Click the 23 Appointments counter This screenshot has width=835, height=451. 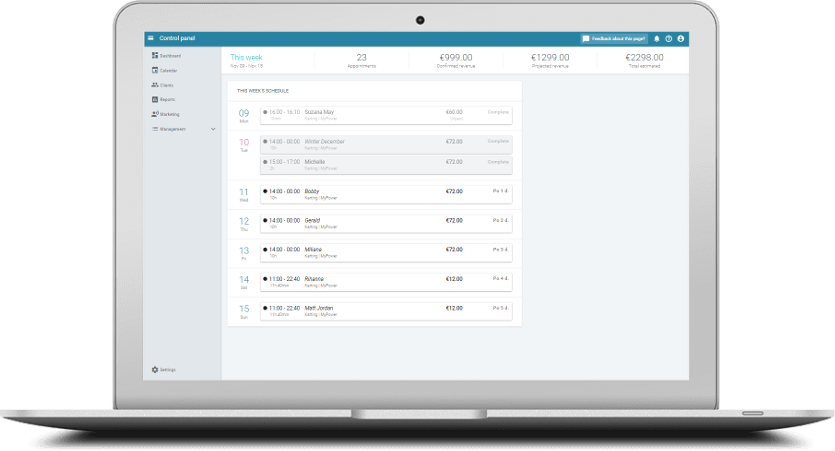click(x=362, y=60)
